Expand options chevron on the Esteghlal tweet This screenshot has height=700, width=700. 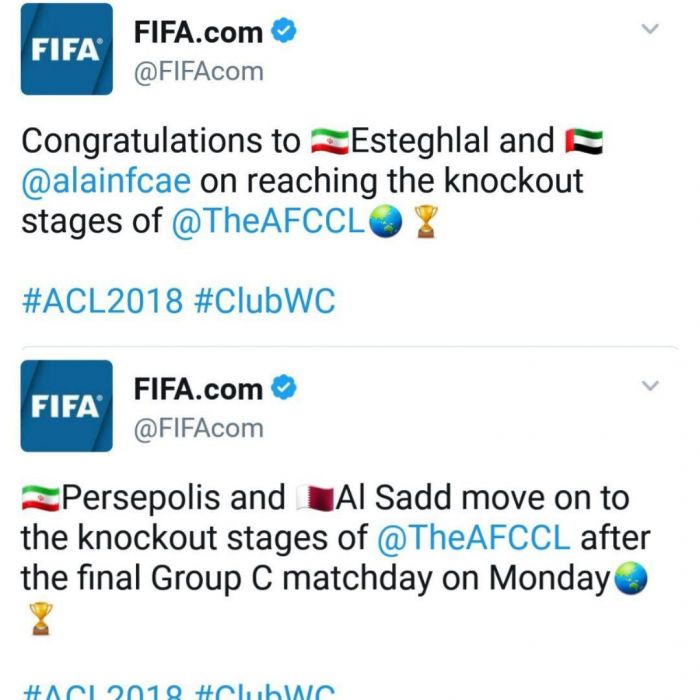(651, 30)
